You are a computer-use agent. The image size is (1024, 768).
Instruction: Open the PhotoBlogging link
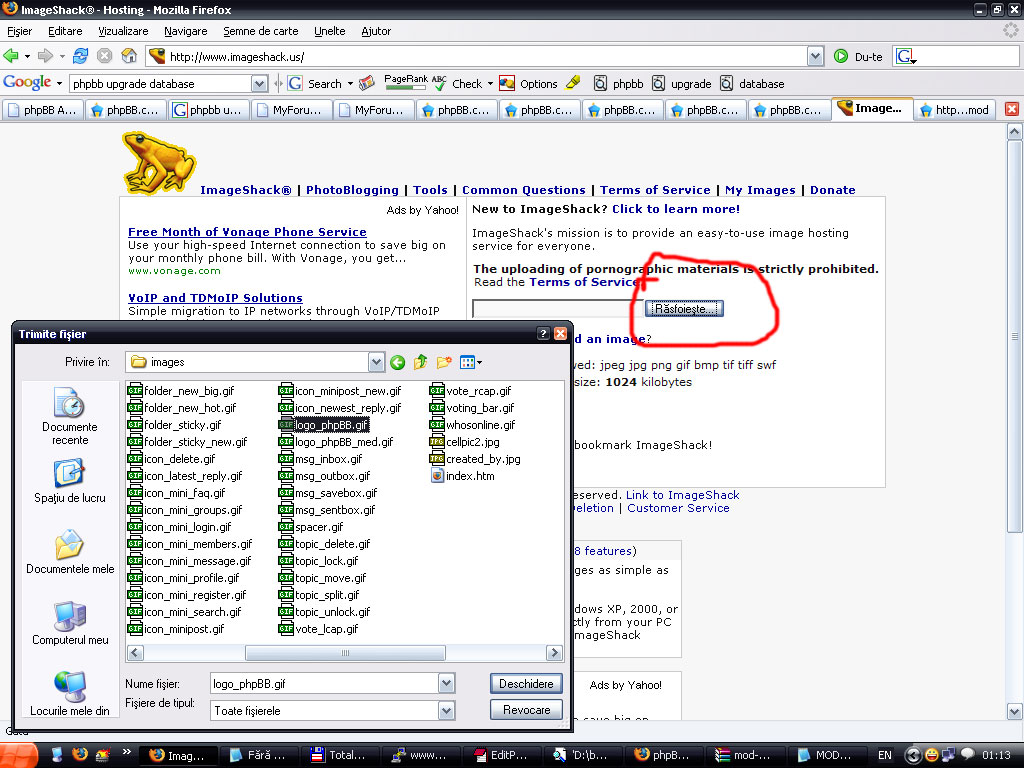(352, 190)
